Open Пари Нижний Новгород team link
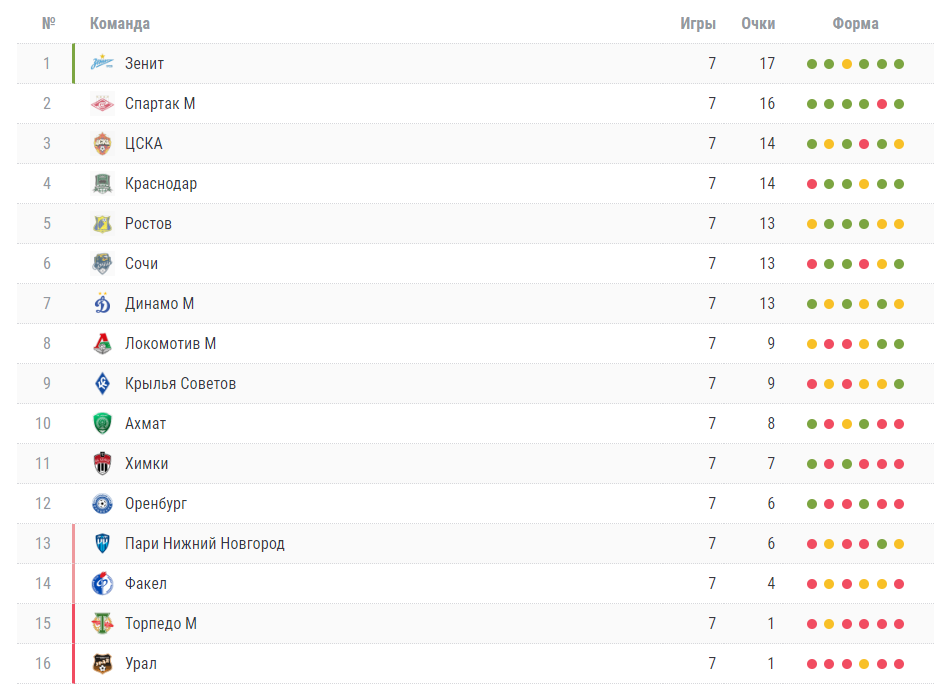Image resolution: width=934 pixels, height=690 pixels. click(205, 543)
